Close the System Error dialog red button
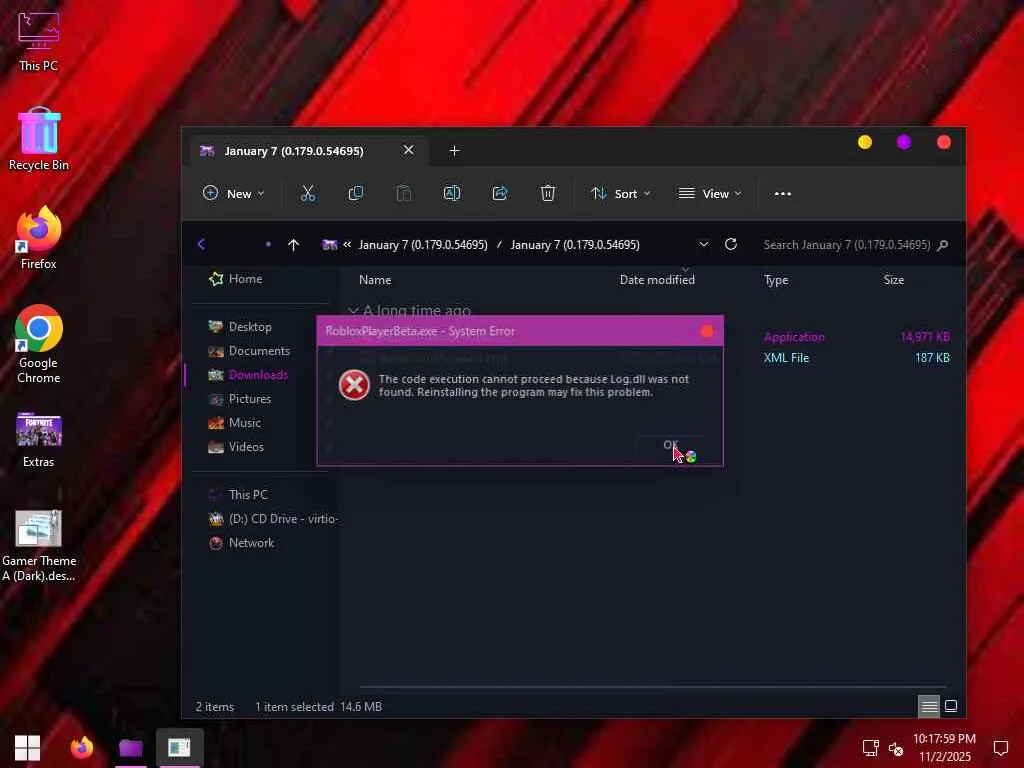Viewport: 1024px width, 768px height. click(x=707, y=331)
